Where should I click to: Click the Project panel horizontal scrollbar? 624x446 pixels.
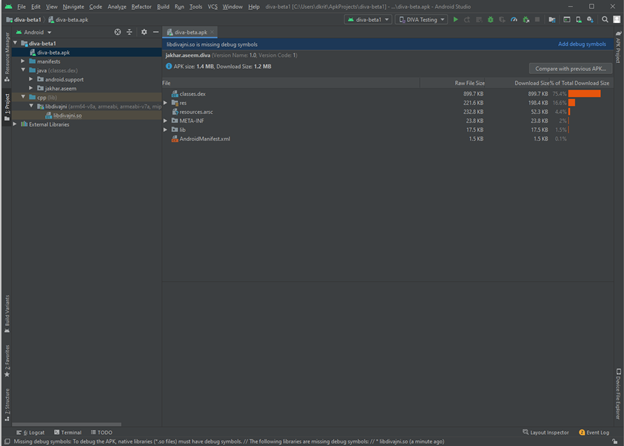[66, 425]
